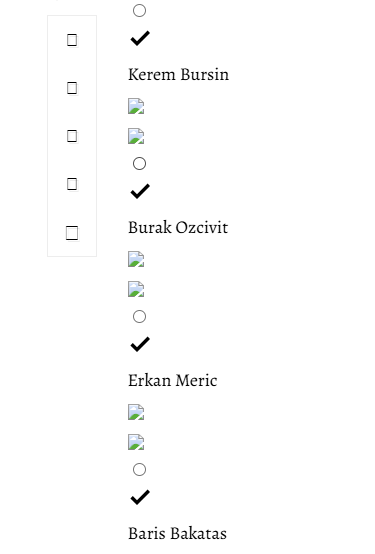Open first broken image below Kerem Bursin
The width and height of the screenshot is (375, 554).
pyautogui.click(x=136, y=106)
